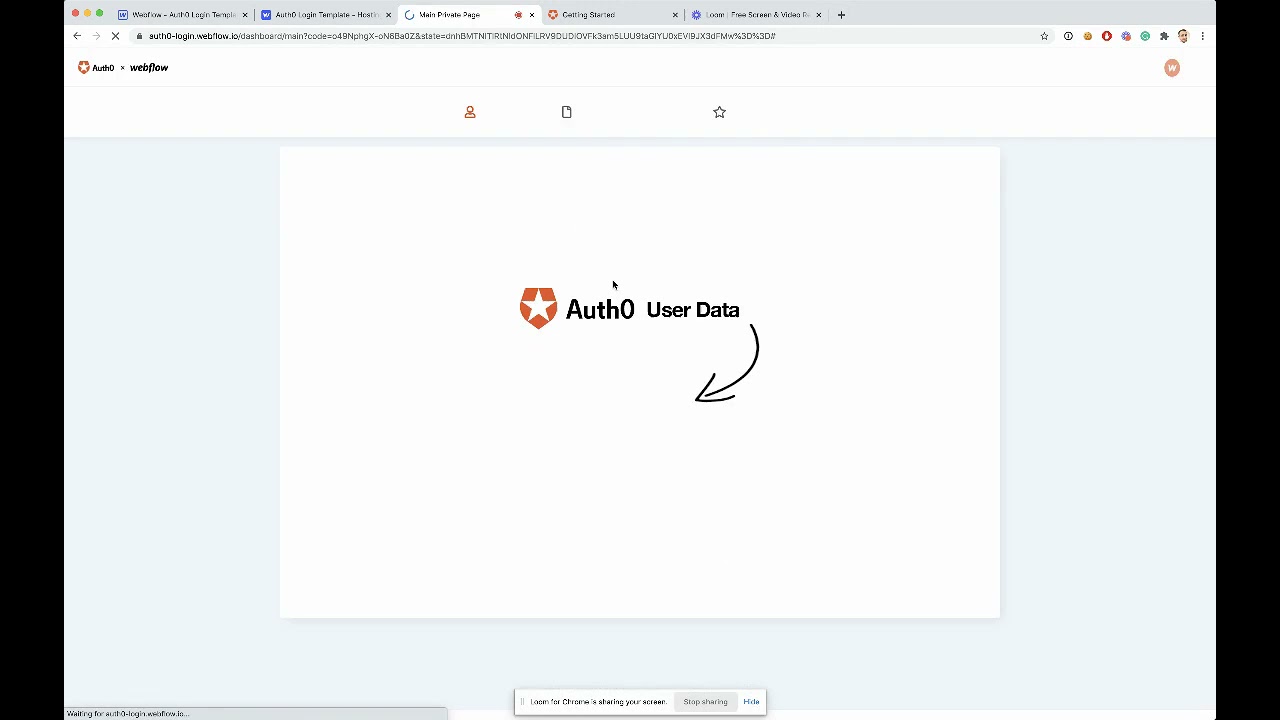1280x720 pixels.
Task: Click the W user avatar on the right
Action: click(1171, 67)
